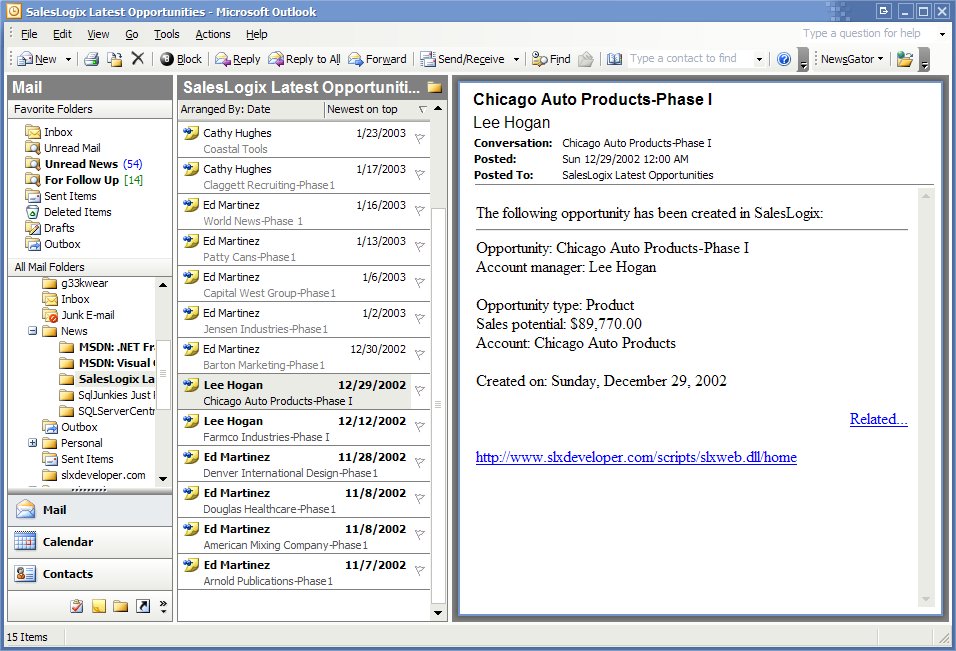Collapse the News folder tree
Image resolution: width=956 pixels, height=651 pixels.
pyautogui.click(x=32, y=331)
